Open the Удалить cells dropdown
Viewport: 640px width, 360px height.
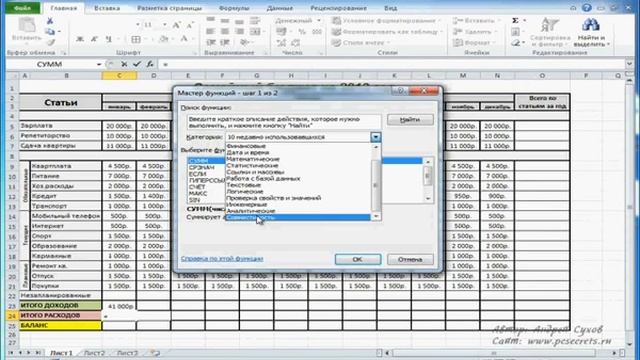pos(475,31)
